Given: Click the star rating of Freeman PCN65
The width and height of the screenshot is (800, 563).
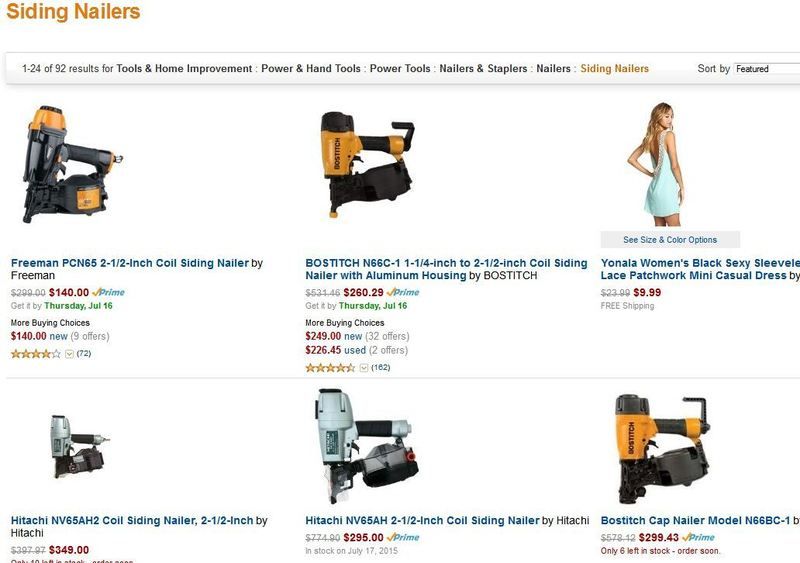Looking at the screenshot, I should click(x=36, y=354).
